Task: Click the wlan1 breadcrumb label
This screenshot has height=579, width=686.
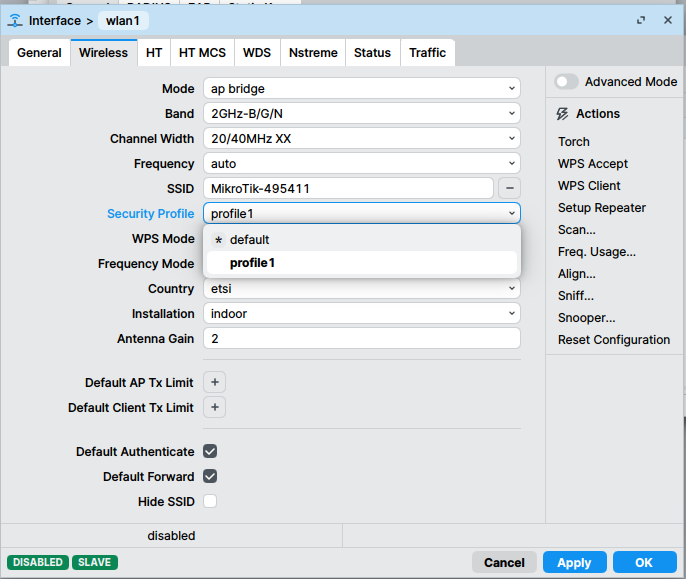Action: [122, 20]
